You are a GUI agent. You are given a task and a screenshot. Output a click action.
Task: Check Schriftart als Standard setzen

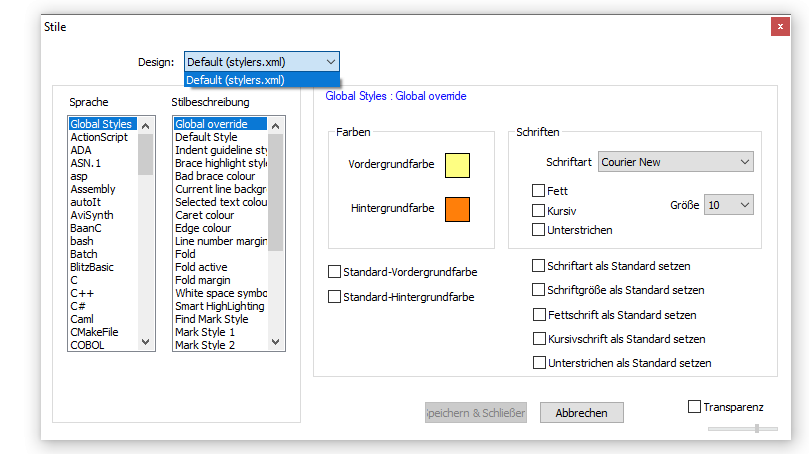pyautogui.click(x=538, y=266)
